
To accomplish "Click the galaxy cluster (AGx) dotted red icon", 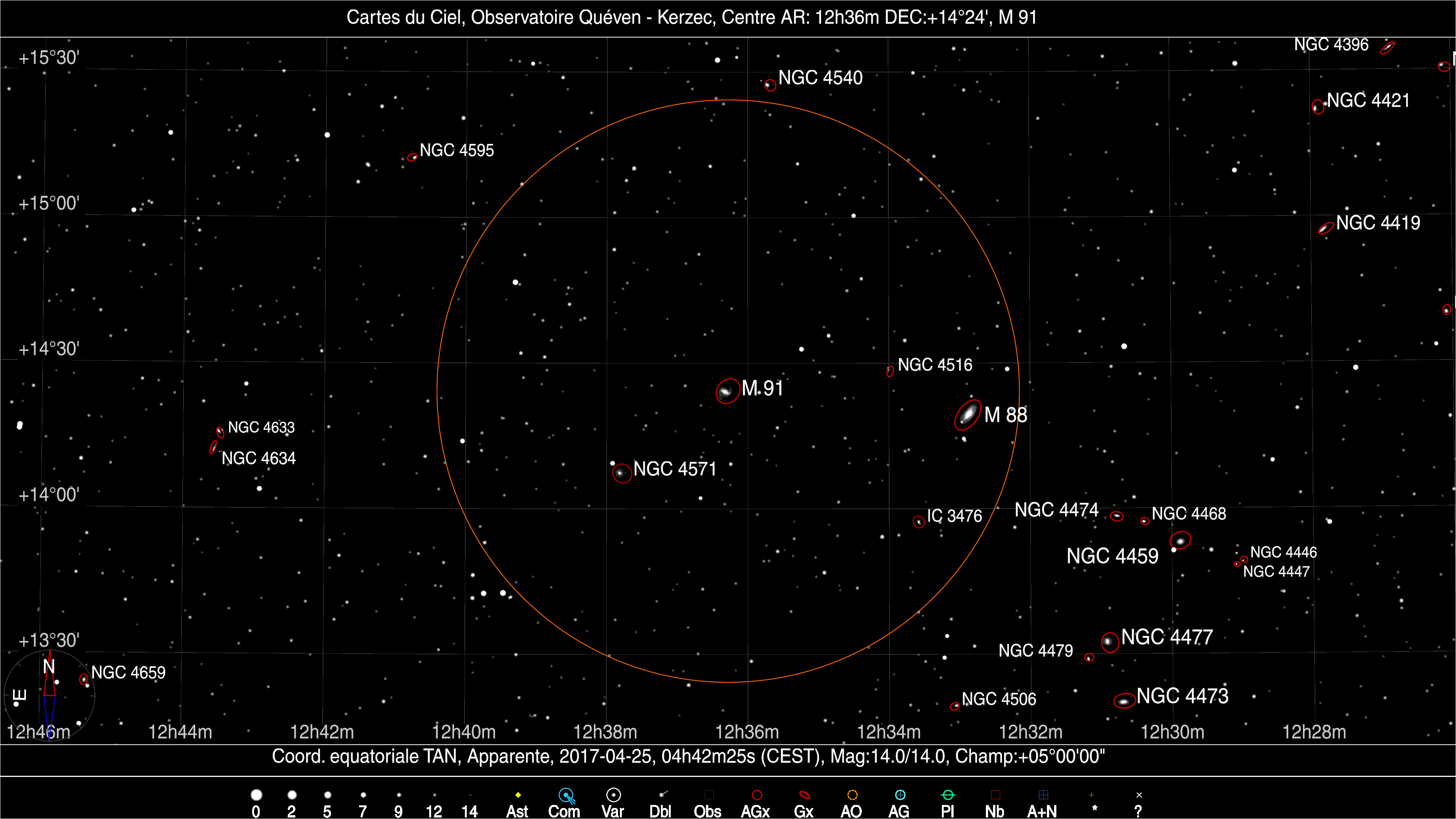I will click(x=757, y=795).
